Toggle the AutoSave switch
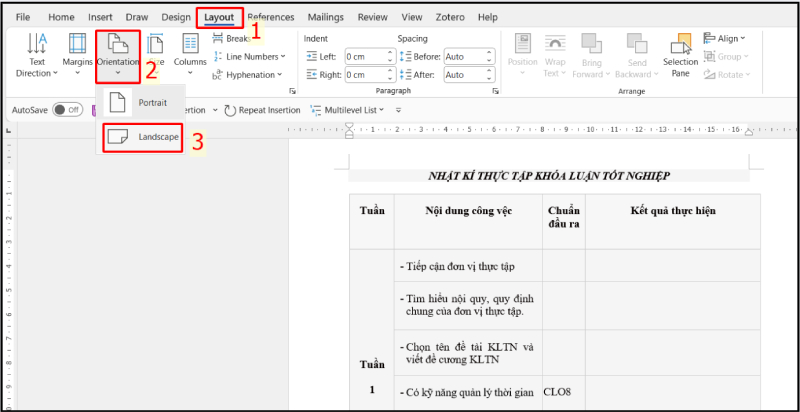 click(67, 110)
